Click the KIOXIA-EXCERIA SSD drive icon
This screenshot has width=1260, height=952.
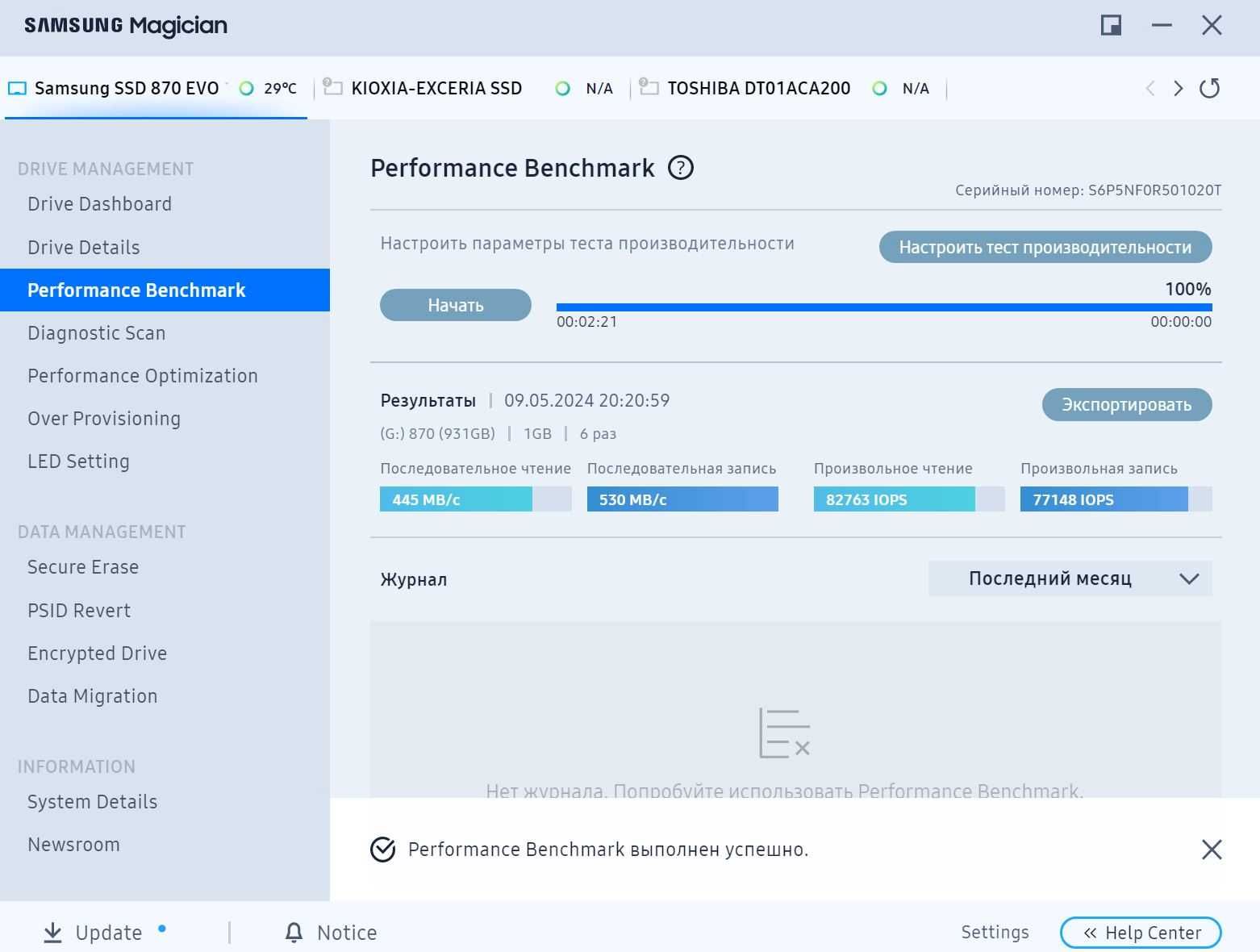tap(332, 86)
